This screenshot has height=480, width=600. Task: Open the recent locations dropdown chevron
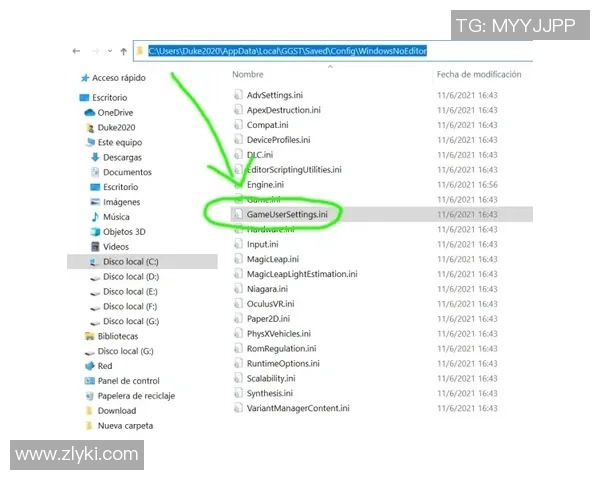point(109,49)
